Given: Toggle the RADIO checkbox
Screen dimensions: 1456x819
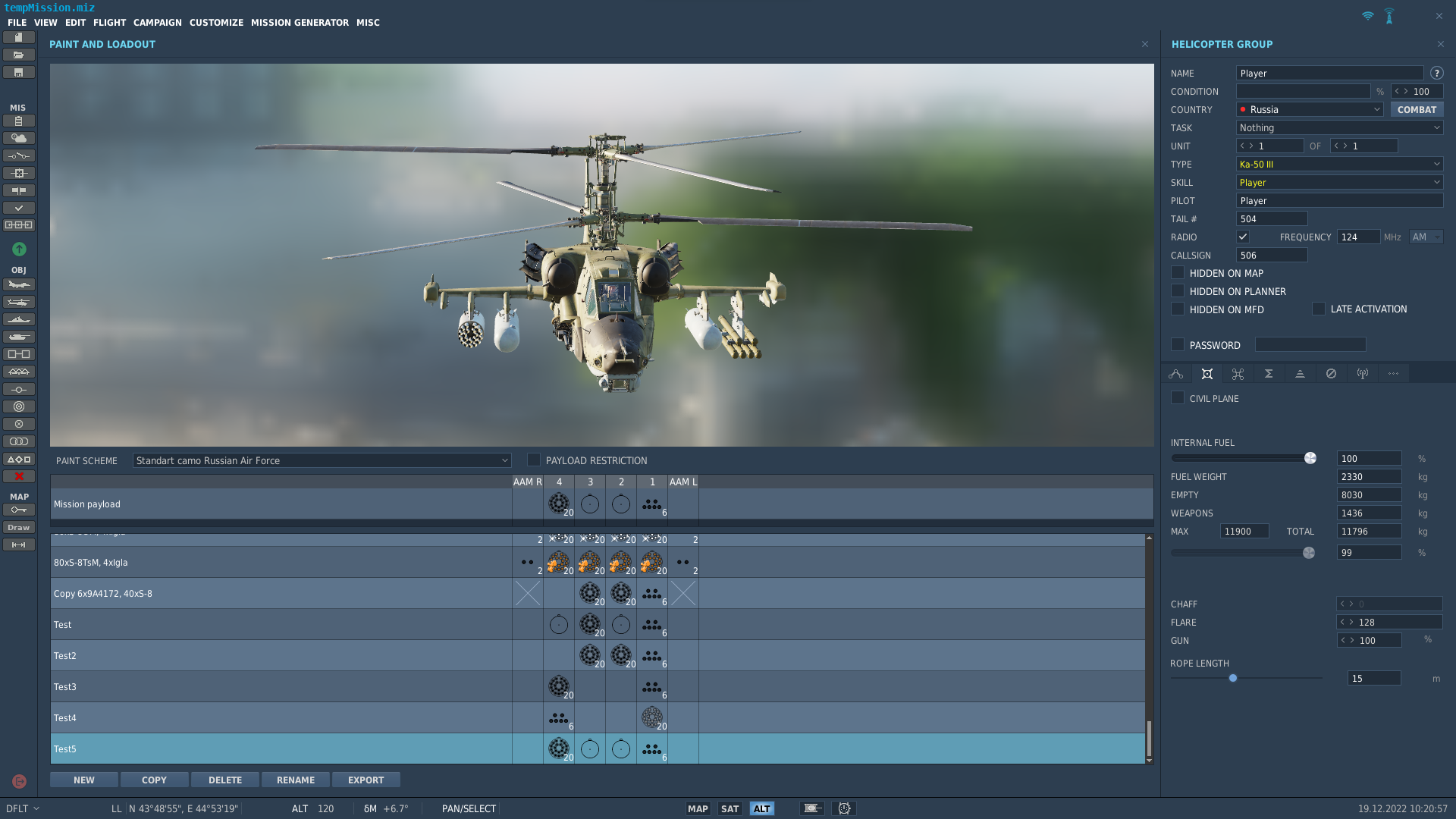Looking at the screenshot, I should (1242, 237).
